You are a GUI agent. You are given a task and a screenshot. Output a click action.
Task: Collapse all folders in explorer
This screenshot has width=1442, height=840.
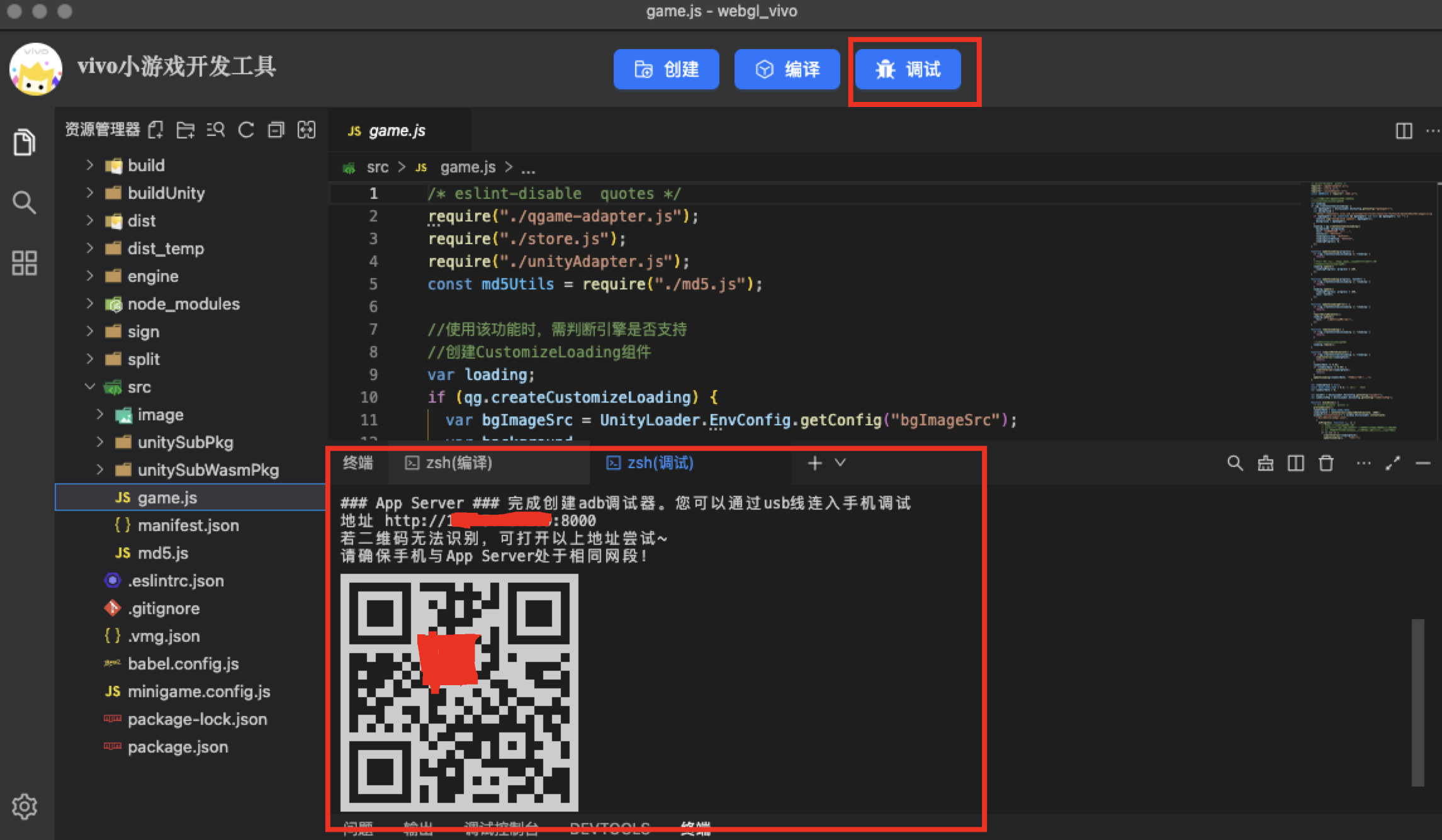click(x=276, y=130)
